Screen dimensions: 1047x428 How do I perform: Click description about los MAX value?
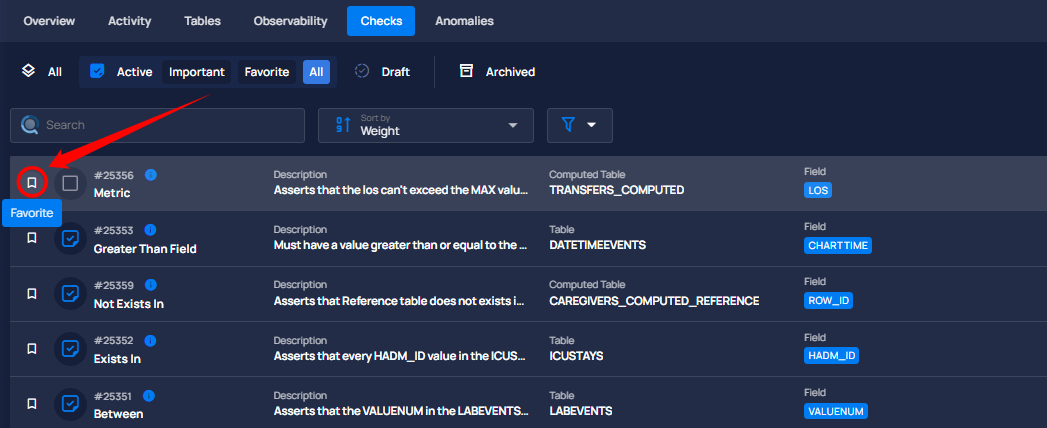point(401,190)
